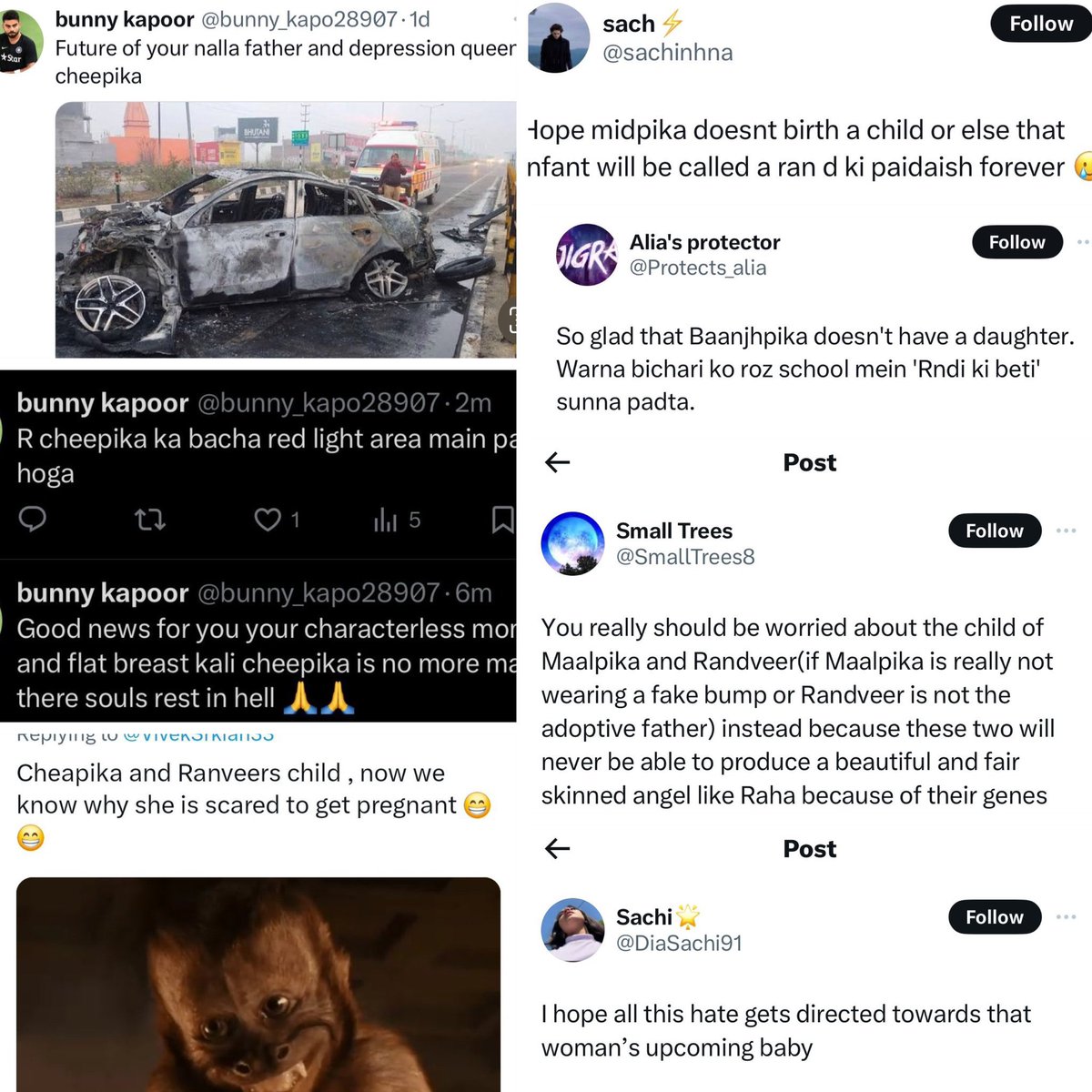Viewport: 1092px width, 1092px height.
Task: Click the Small Trees profile avatar
Action: click(572, 543)
